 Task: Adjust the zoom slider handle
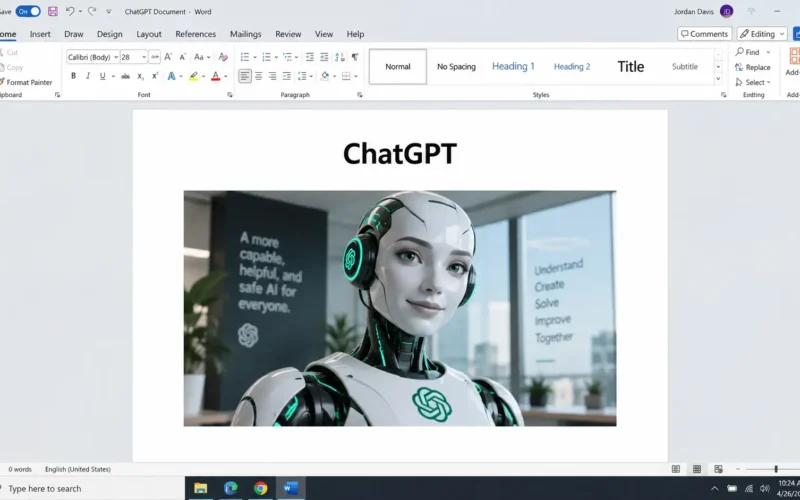tap(776, 469)
